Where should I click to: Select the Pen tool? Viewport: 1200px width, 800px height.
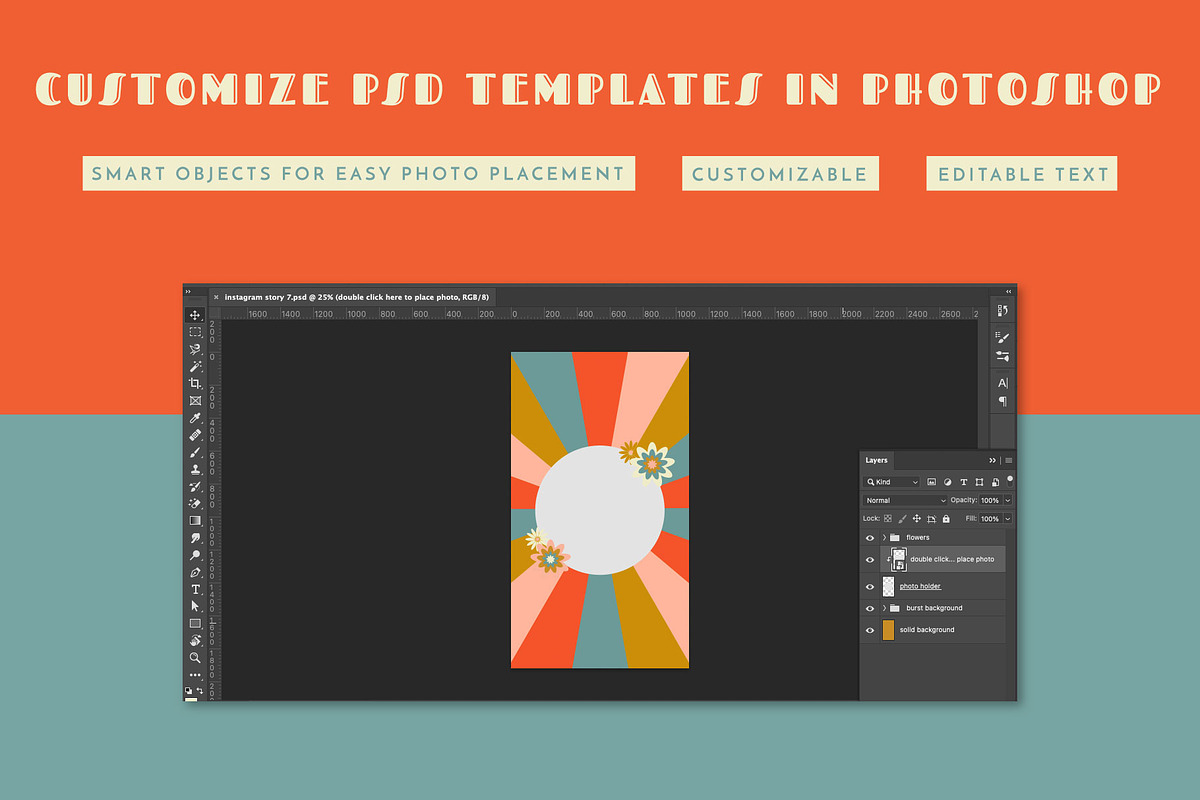(195, 572)
